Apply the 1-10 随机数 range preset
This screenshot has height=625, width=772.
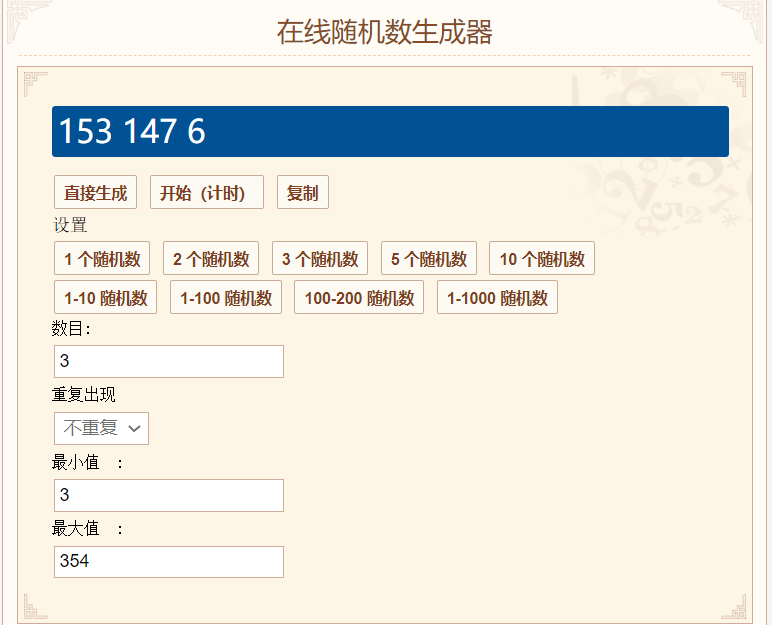[105, 298]
